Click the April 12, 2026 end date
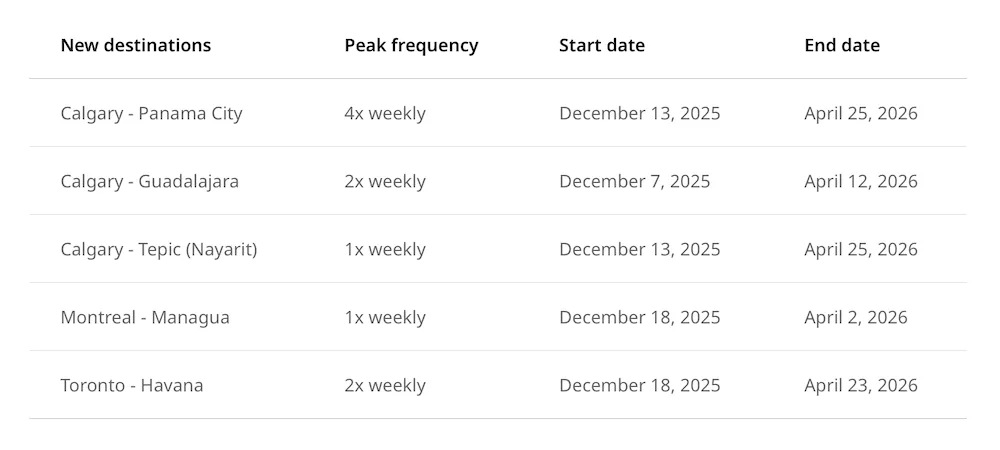The height and width of the screenshot is (450, 1000). click(x=861, y=182)
